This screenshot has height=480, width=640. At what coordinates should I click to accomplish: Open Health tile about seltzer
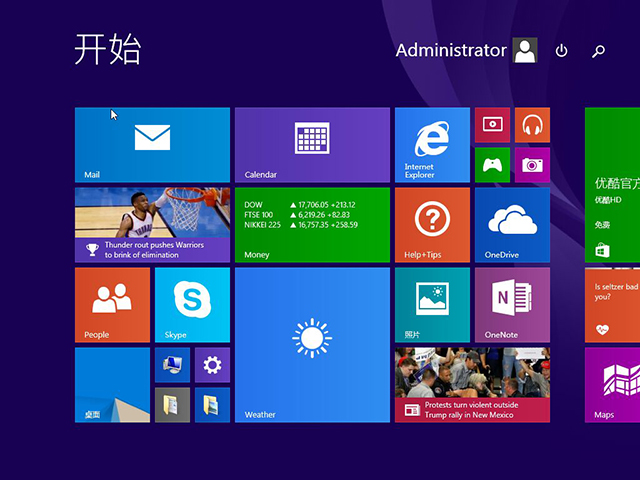612,305
